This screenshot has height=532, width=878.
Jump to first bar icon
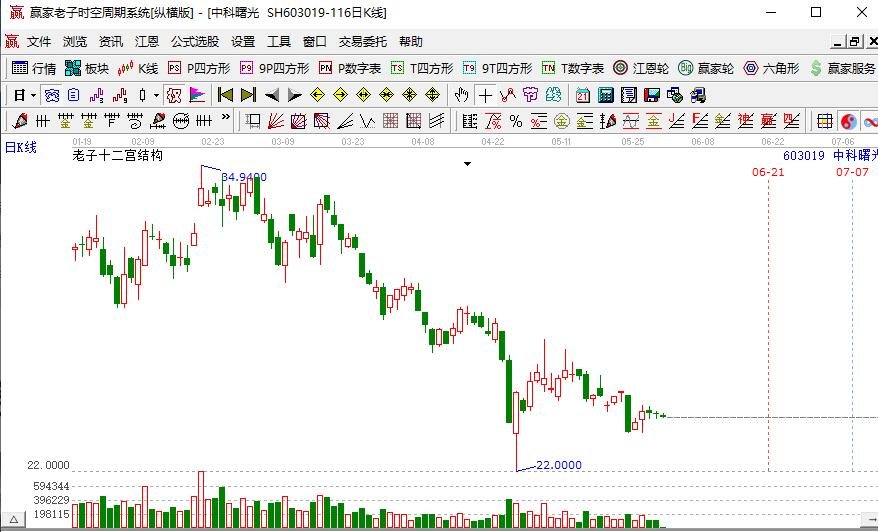click(225, 95)
